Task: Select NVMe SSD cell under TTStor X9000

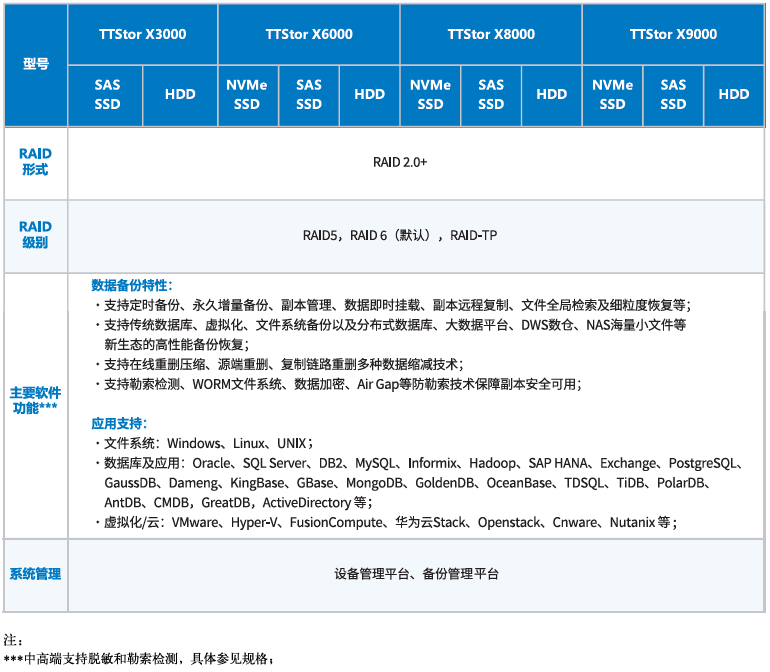Action: pos(612,95)
